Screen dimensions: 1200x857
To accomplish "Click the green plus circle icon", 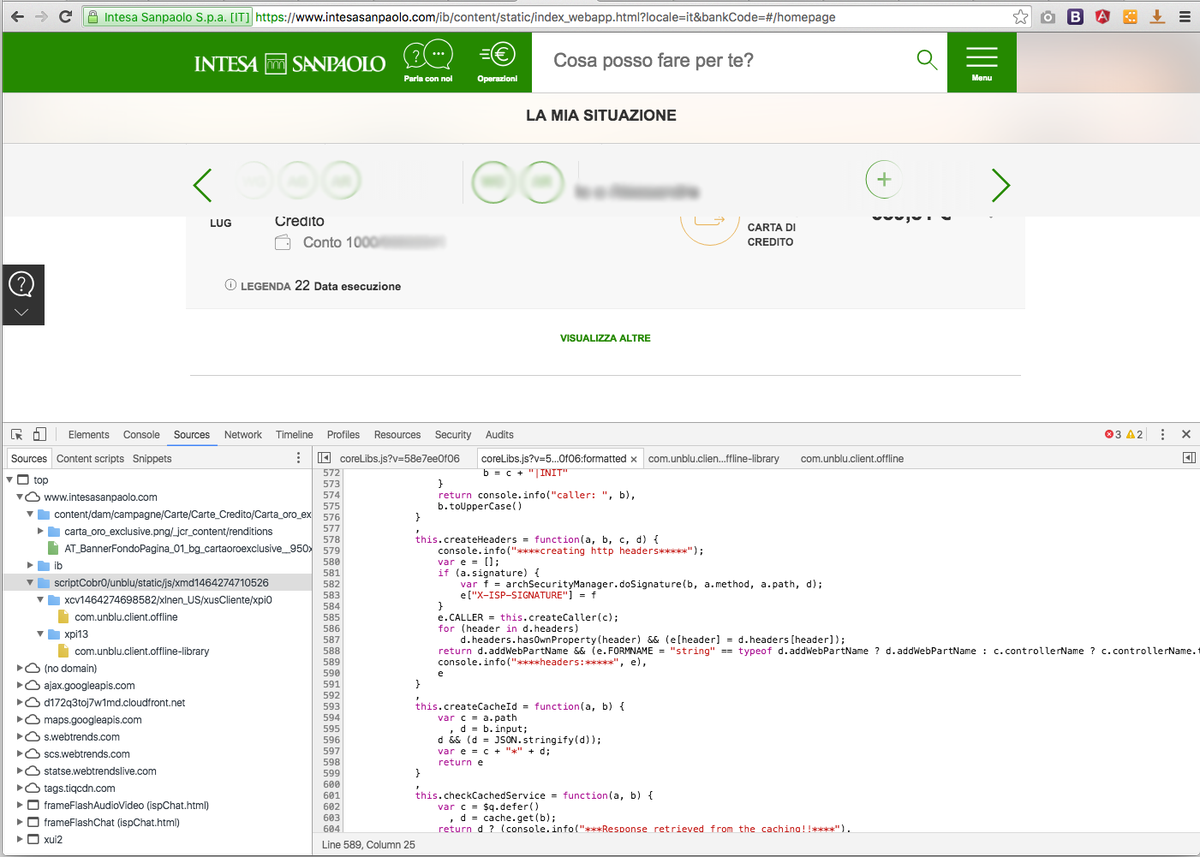I will (883, 180).
